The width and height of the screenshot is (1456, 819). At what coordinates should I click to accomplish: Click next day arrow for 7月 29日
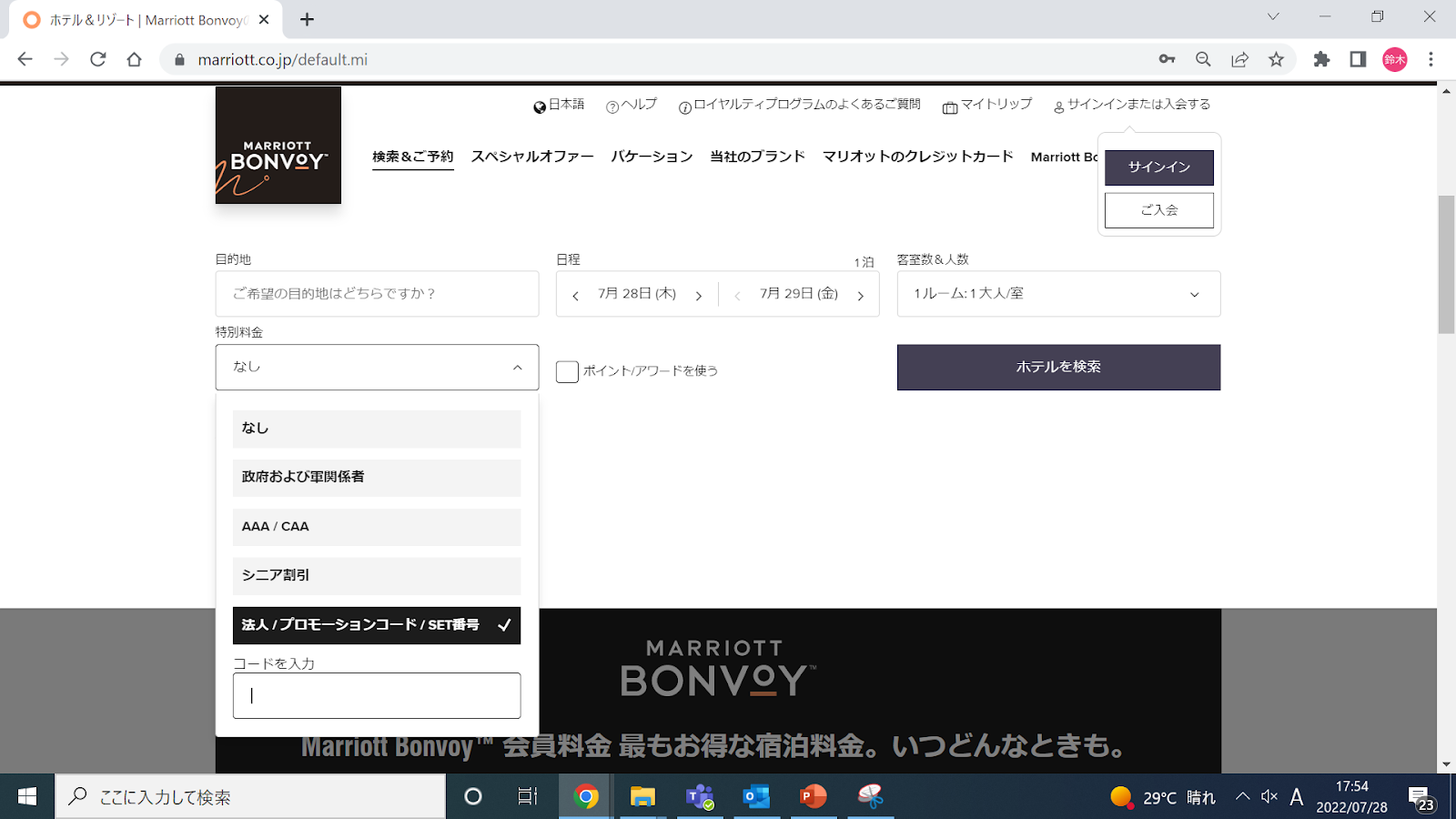(860, 295)
